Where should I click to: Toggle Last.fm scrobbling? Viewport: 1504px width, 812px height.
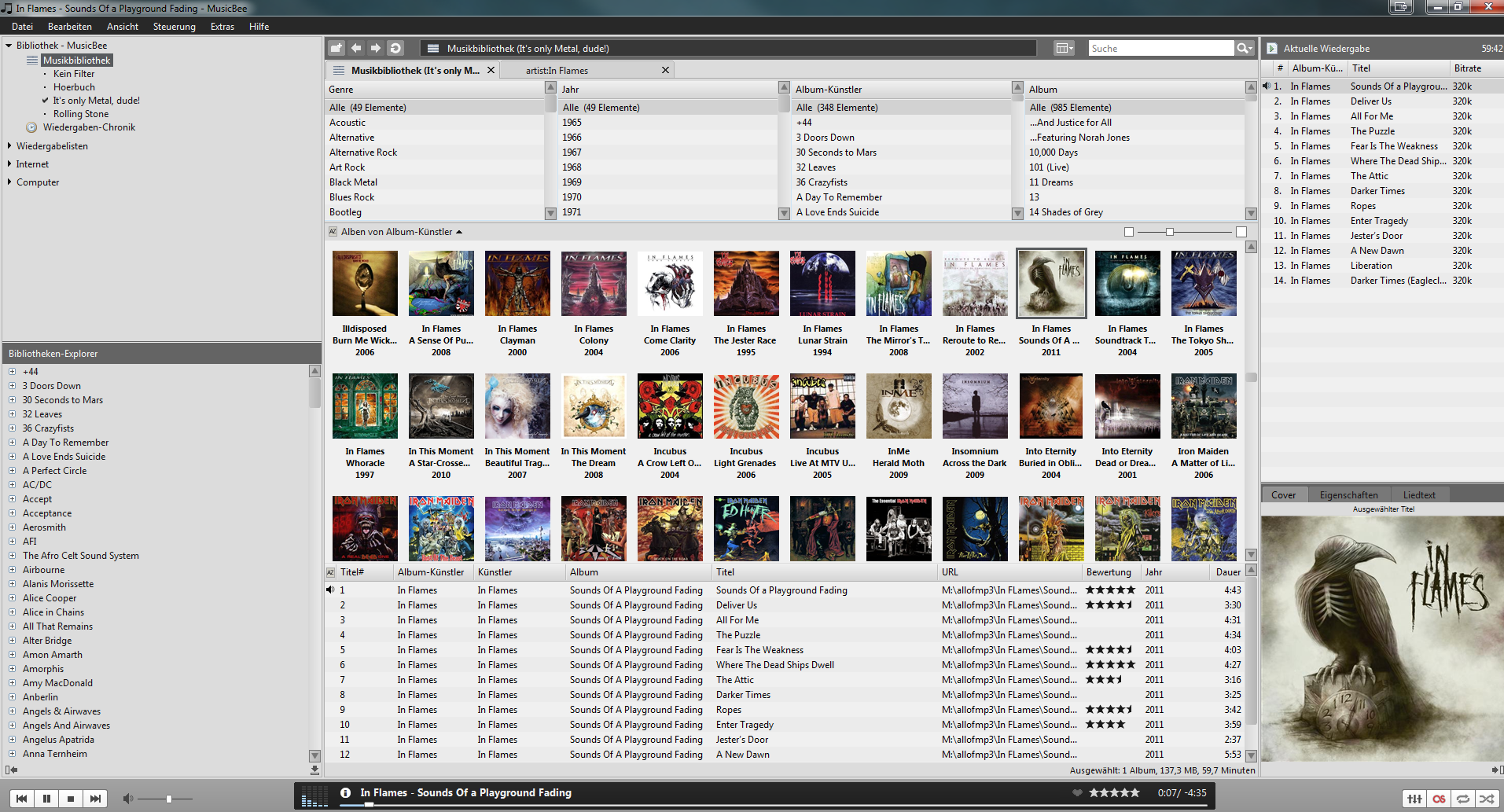(x=1439, y=799)
